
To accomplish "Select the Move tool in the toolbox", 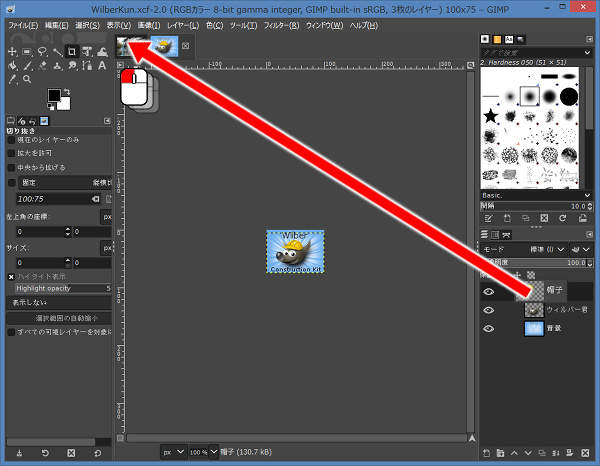I will tap(11, 52).
